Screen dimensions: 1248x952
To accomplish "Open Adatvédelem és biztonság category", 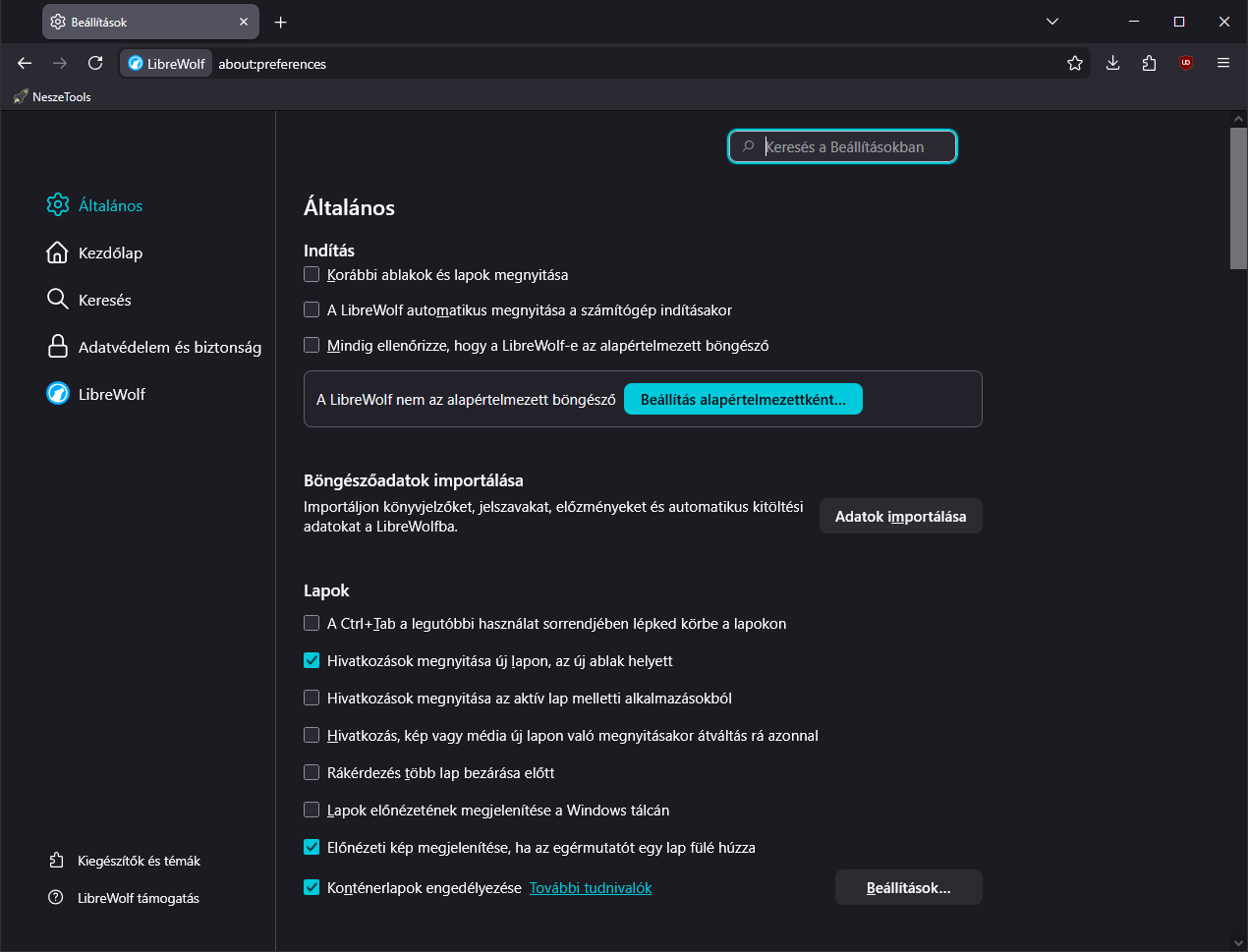I will 154,347.
